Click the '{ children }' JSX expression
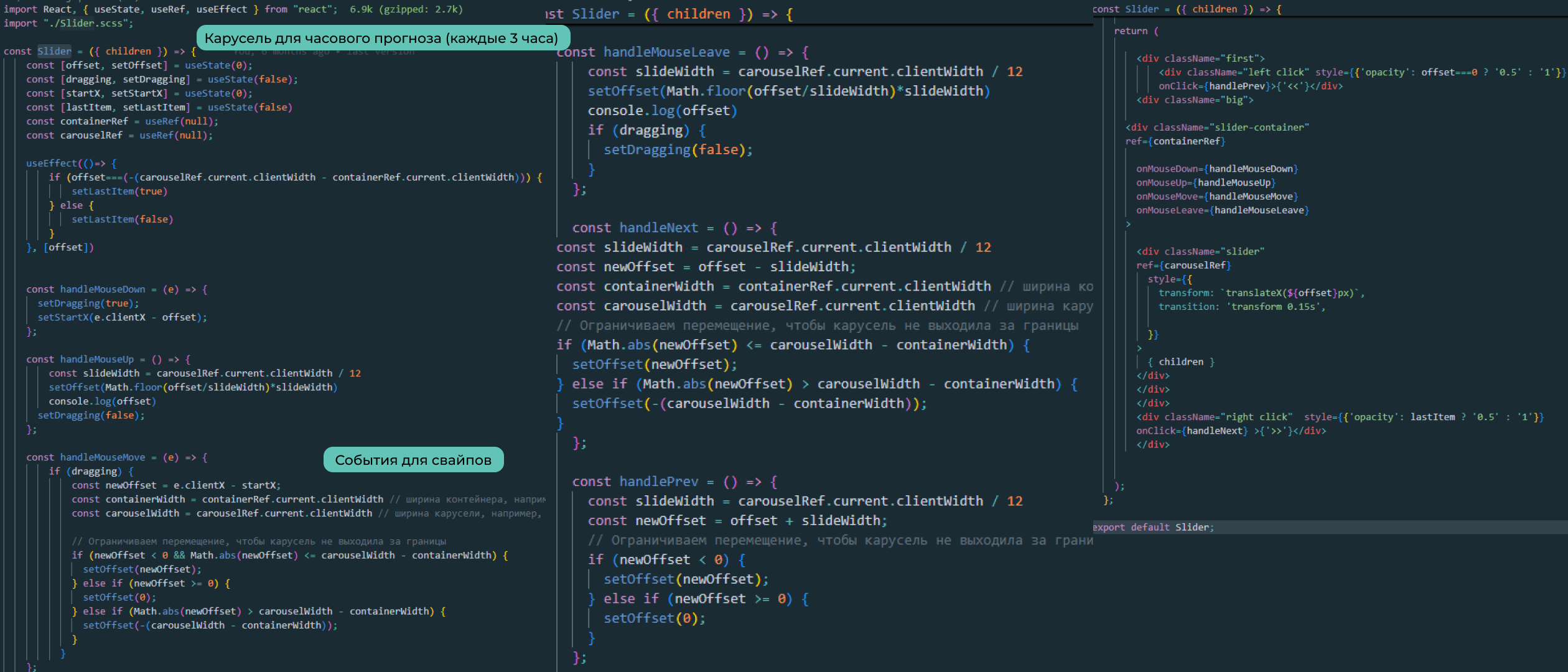Image resolution: width=1568 pixels, height=672 pixels. tap(1181, 362)
